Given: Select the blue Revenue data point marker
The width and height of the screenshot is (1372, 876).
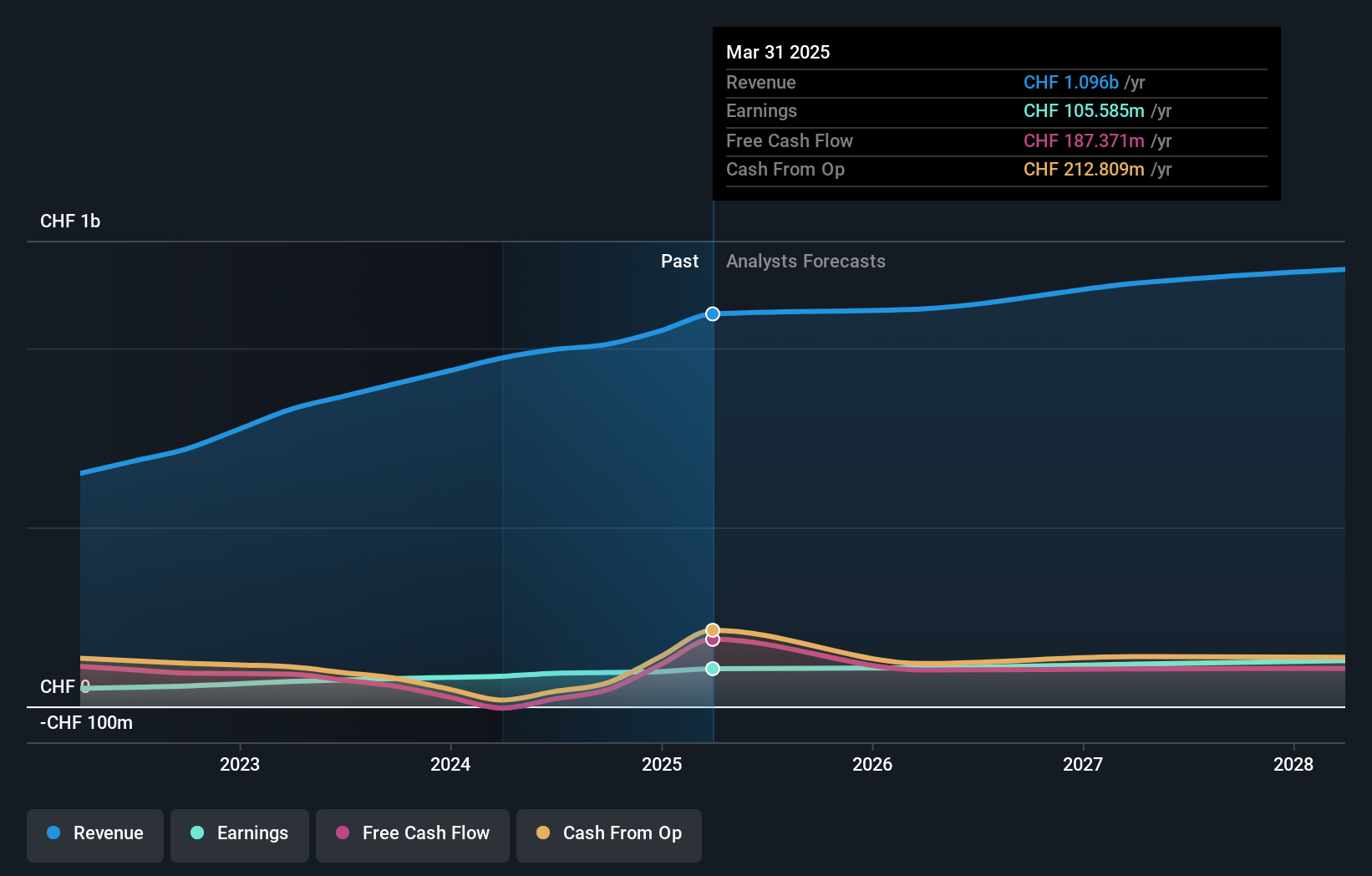Looking at the screenshot, I should pyautogui.click(x=712, y=314).
